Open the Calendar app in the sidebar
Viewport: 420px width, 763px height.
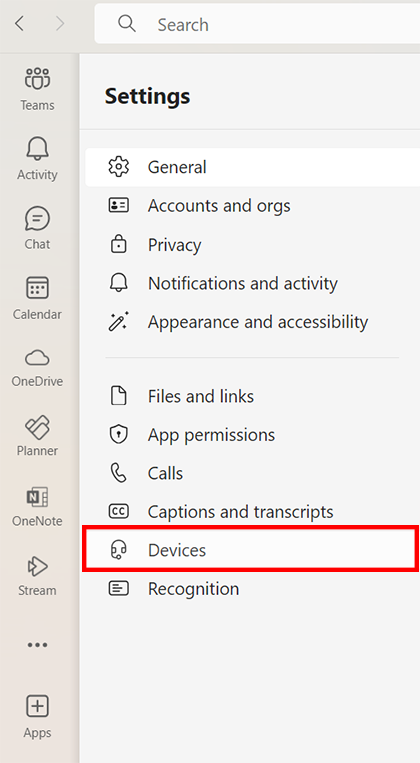pyautogui.click(x=37, y=297)
